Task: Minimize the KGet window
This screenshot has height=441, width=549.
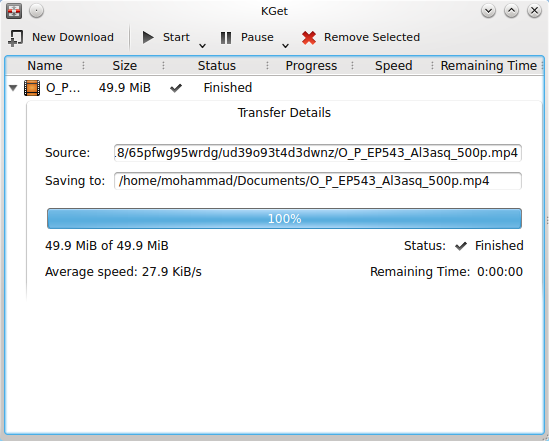Action: 488,11
